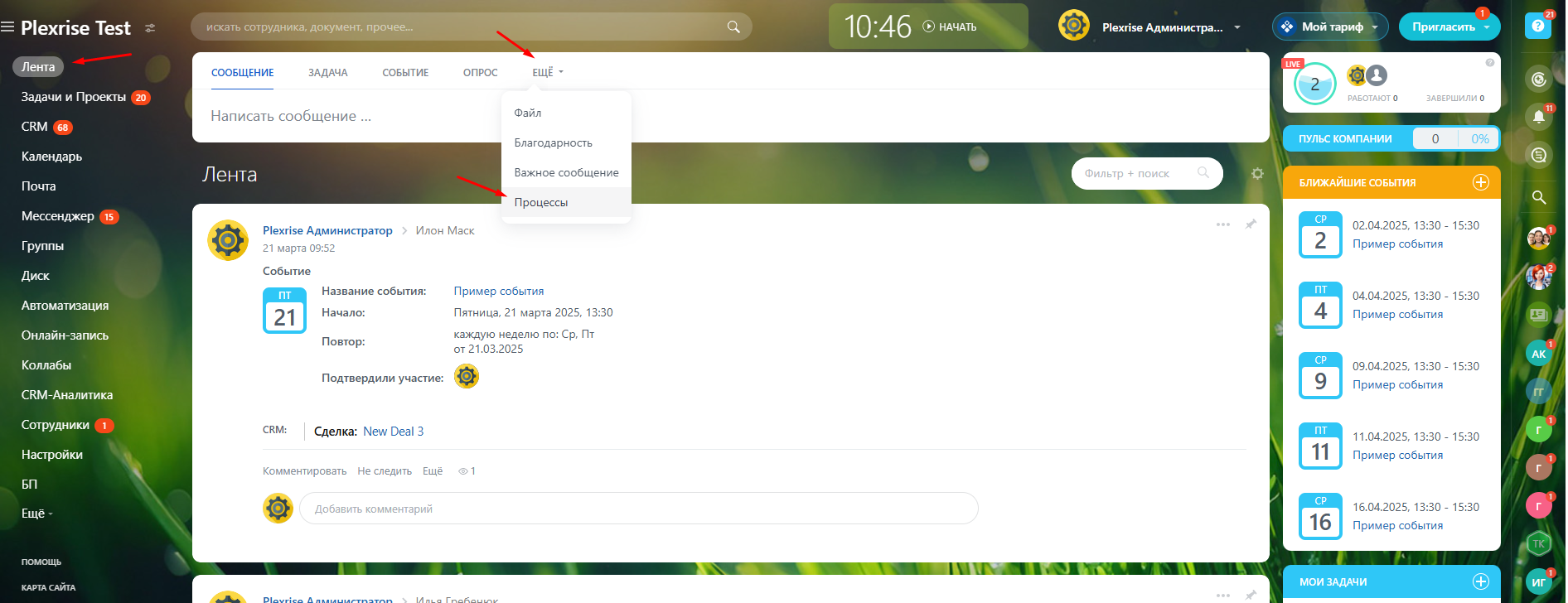1568x603 pixels.
Task: Open the post's three-dot options menu
Action: tap(1222, 224)
